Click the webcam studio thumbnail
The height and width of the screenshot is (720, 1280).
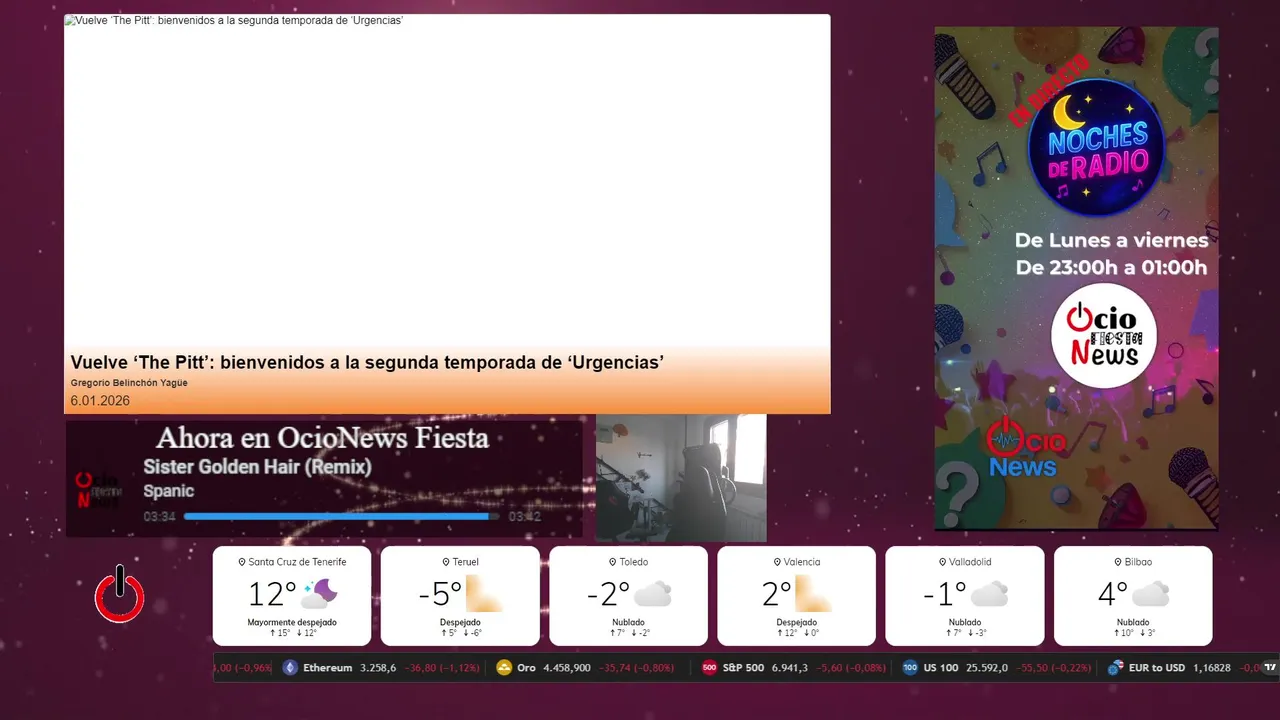tap(681, 478)
